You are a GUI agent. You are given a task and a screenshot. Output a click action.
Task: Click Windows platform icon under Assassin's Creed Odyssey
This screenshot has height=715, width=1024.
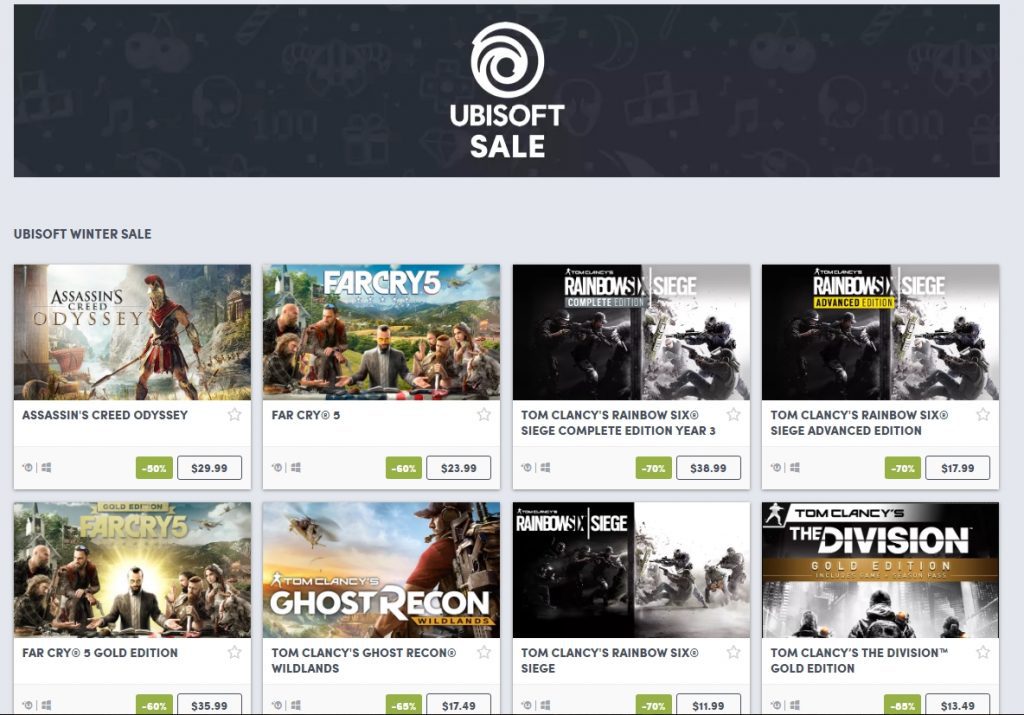tap(46, 468)
